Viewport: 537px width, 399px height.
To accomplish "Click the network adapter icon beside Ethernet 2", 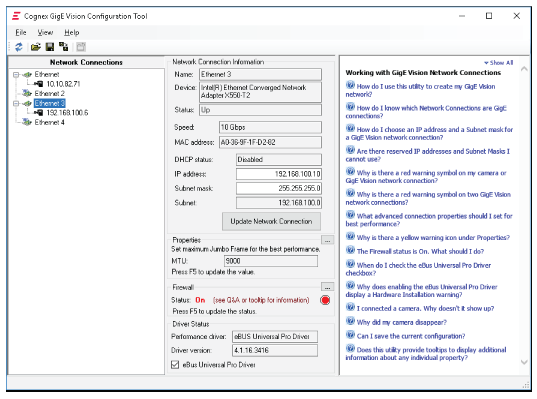I will point(27,93).
